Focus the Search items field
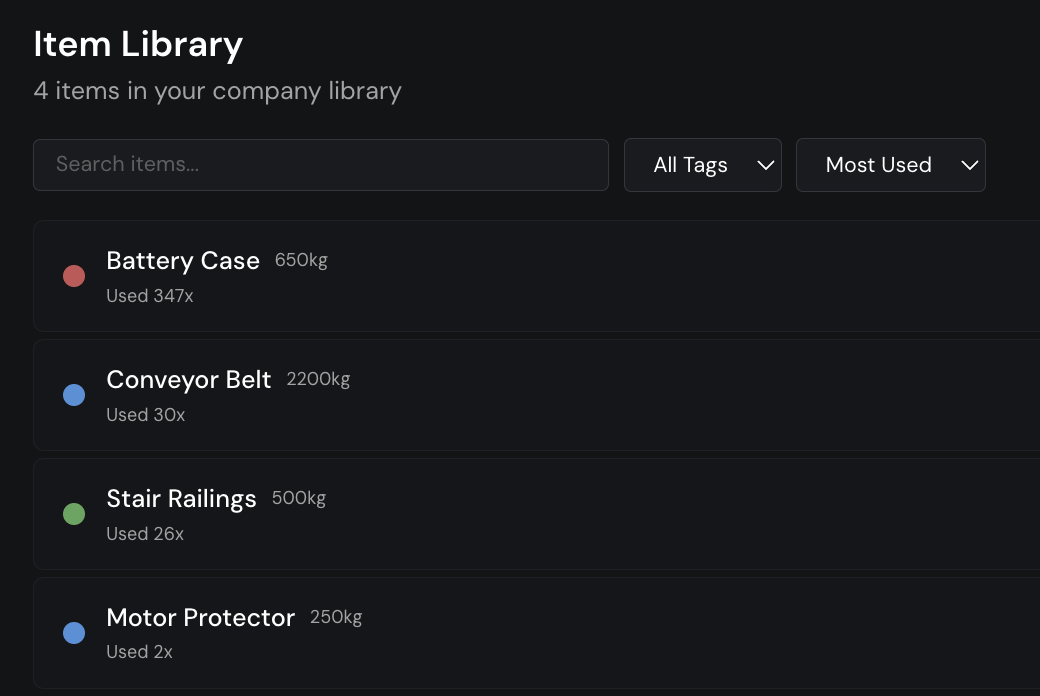This screenshot has height=696, width=1040. pyautogui.click(x=320, y=165)
